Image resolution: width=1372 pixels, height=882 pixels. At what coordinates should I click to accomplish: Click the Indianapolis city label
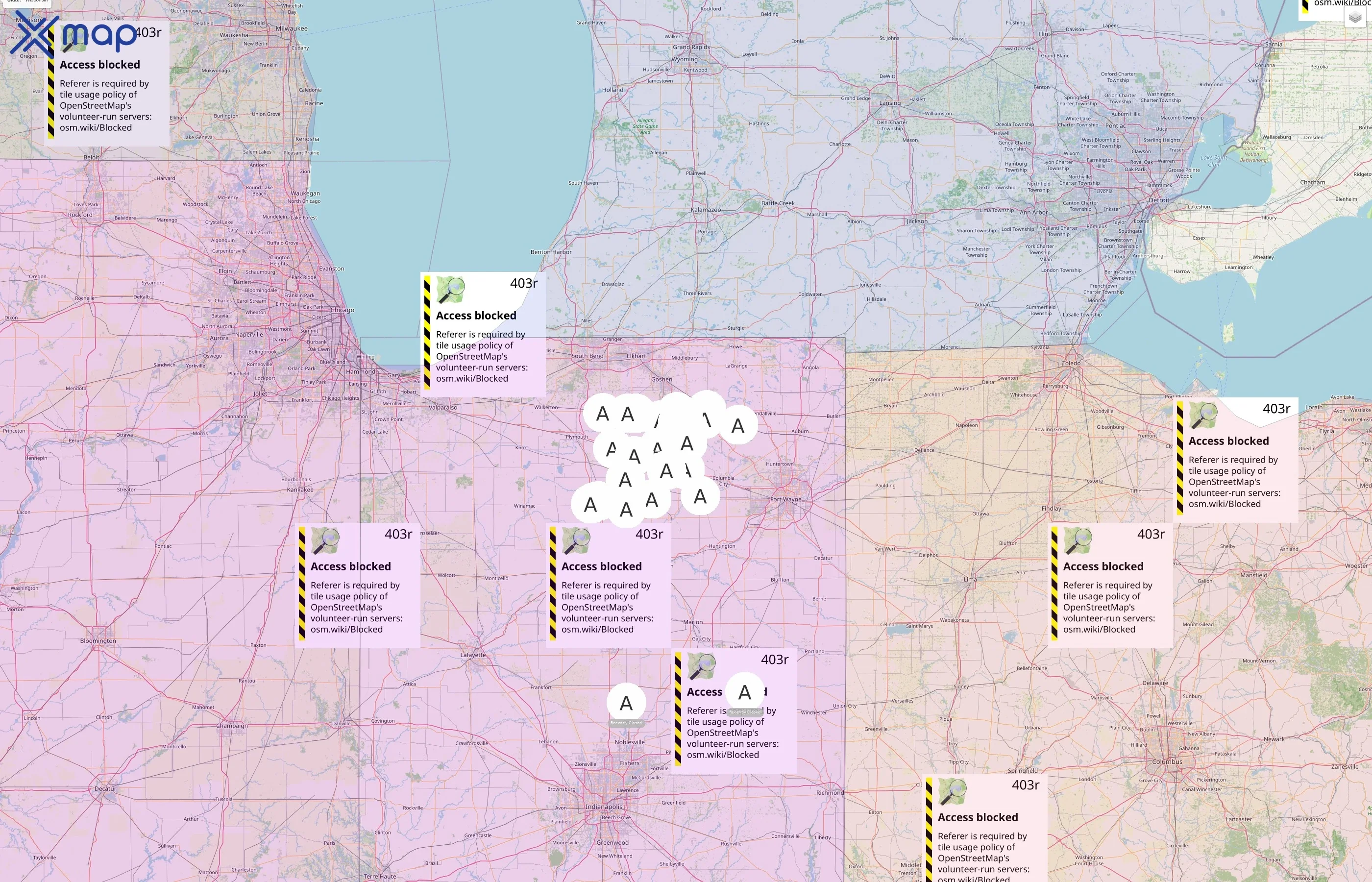[x=604, y=807]
